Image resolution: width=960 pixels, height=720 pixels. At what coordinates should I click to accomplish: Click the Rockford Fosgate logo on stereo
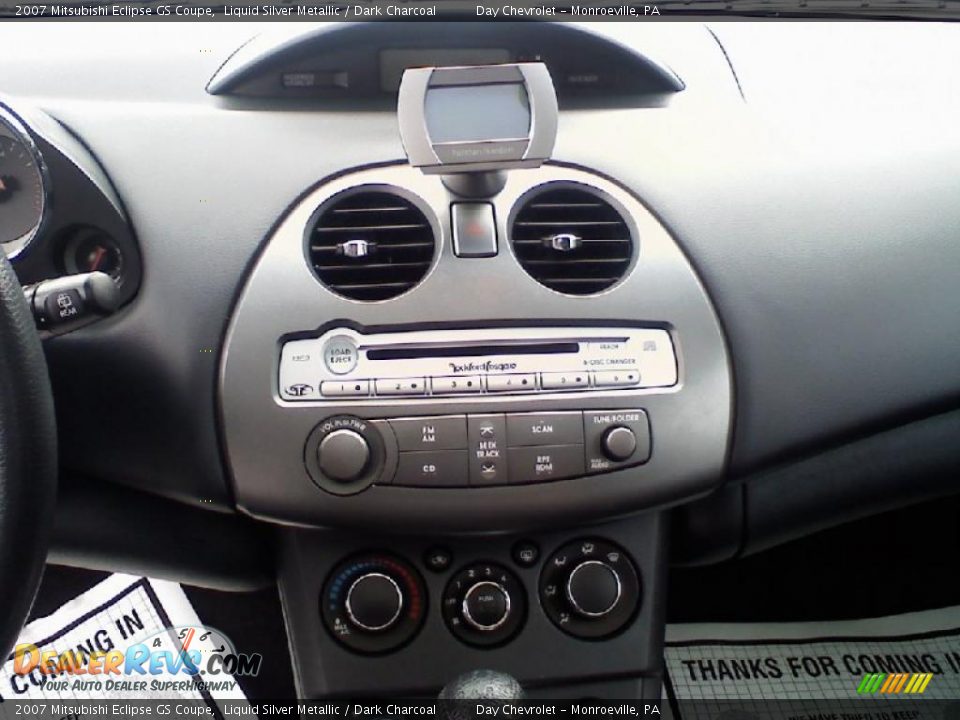tap(483, 366)
